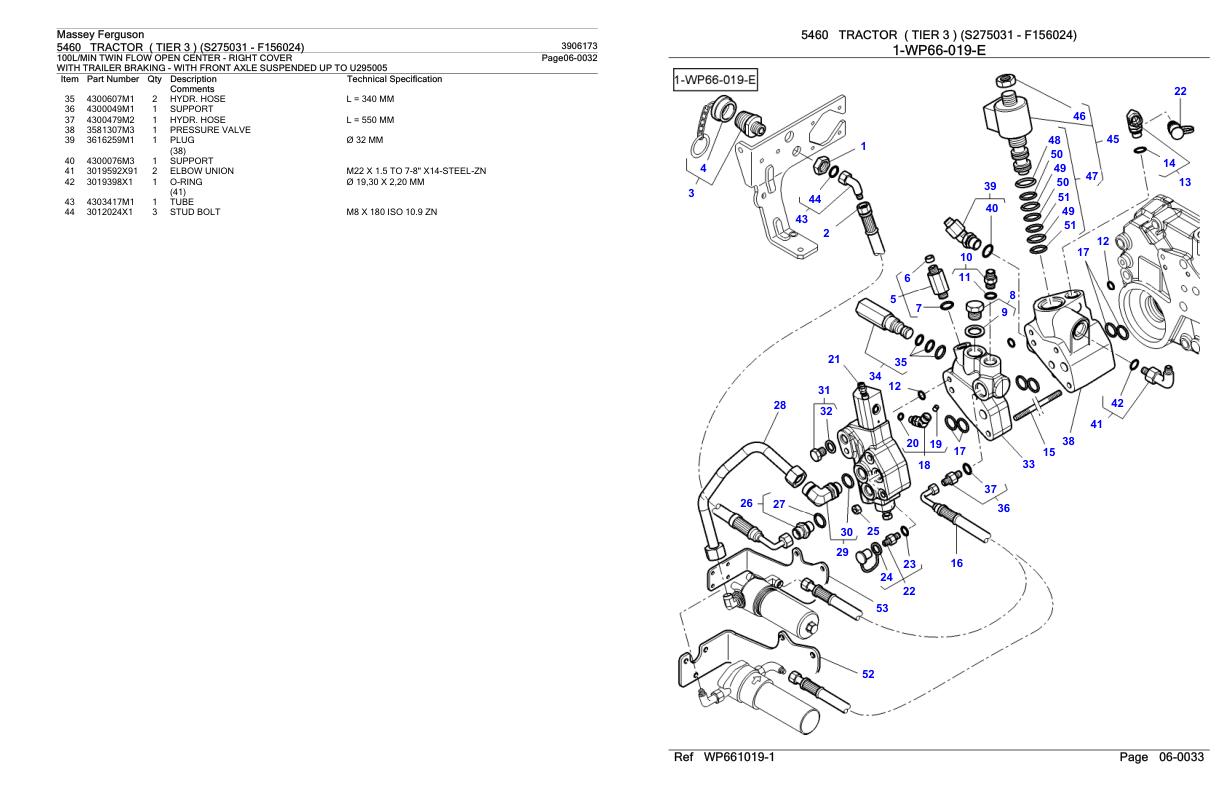Select part number 3581307M3
Image resolution: width=1224 pixels, height=792 pixels.
(x=110, y=130)
